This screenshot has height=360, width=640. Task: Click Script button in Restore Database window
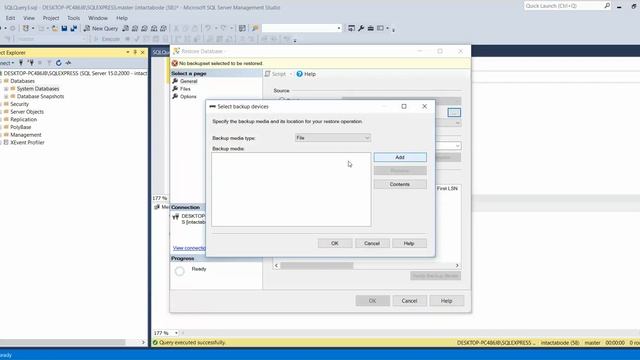[x=276, y=74]
